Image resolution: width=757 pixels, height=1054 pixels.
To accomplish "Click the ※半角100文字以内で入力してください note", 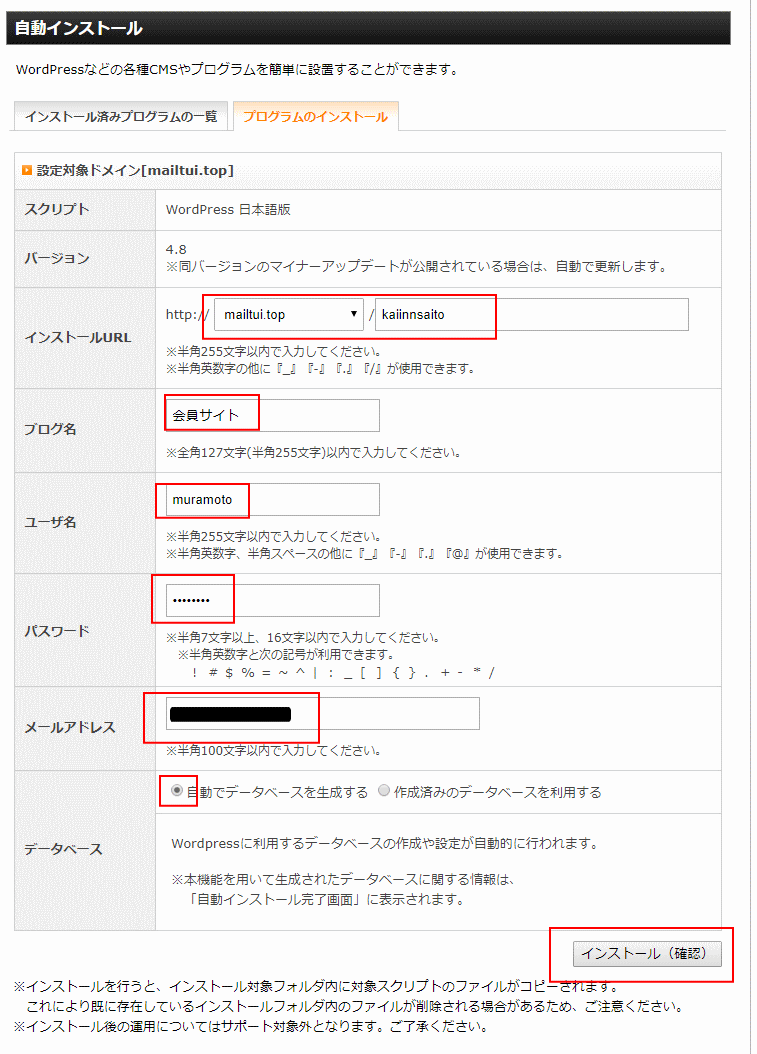I will pos(274,750).
